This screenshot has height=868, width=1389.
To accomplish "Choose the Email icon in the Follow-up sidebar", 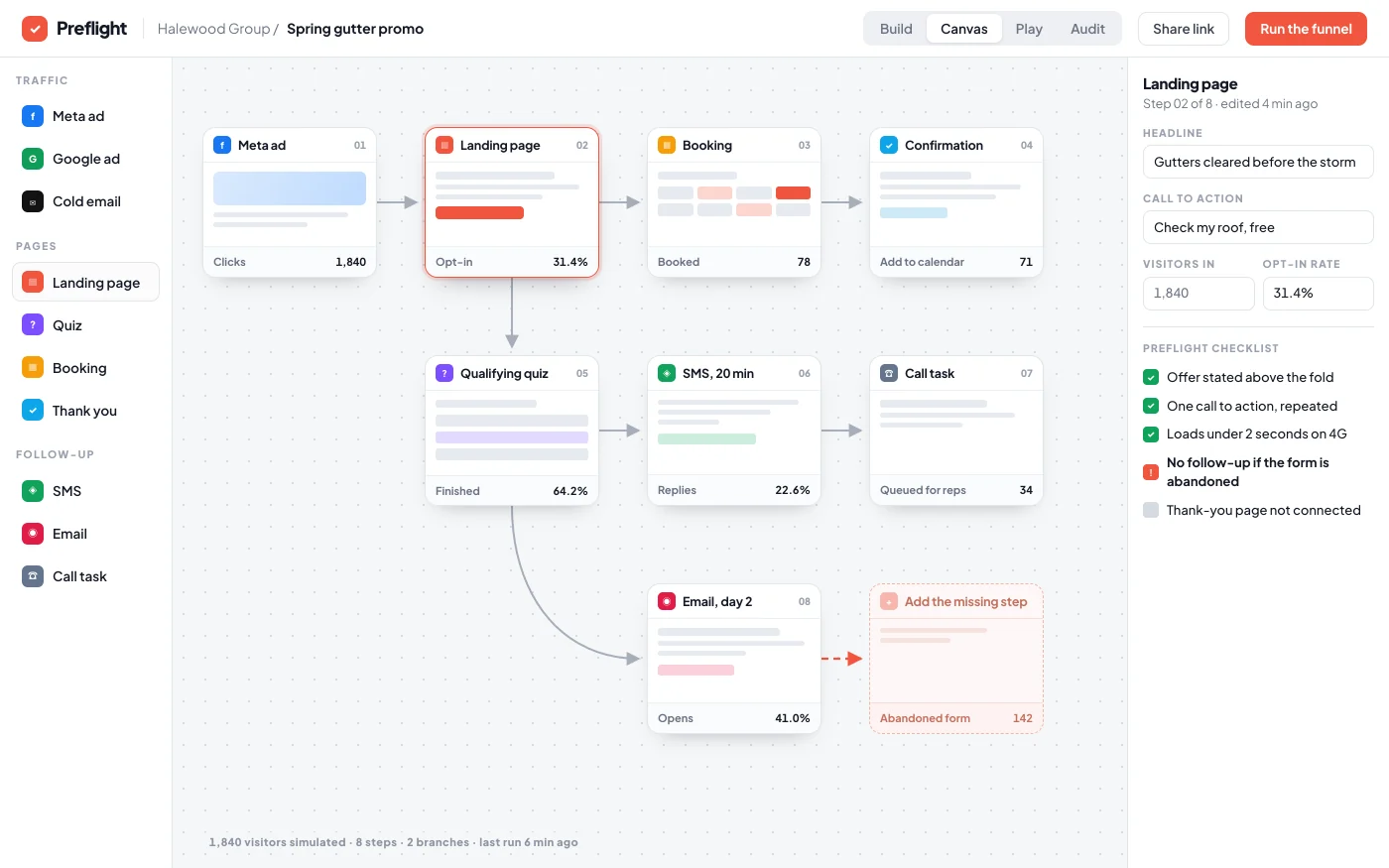I will pos(33,534).
